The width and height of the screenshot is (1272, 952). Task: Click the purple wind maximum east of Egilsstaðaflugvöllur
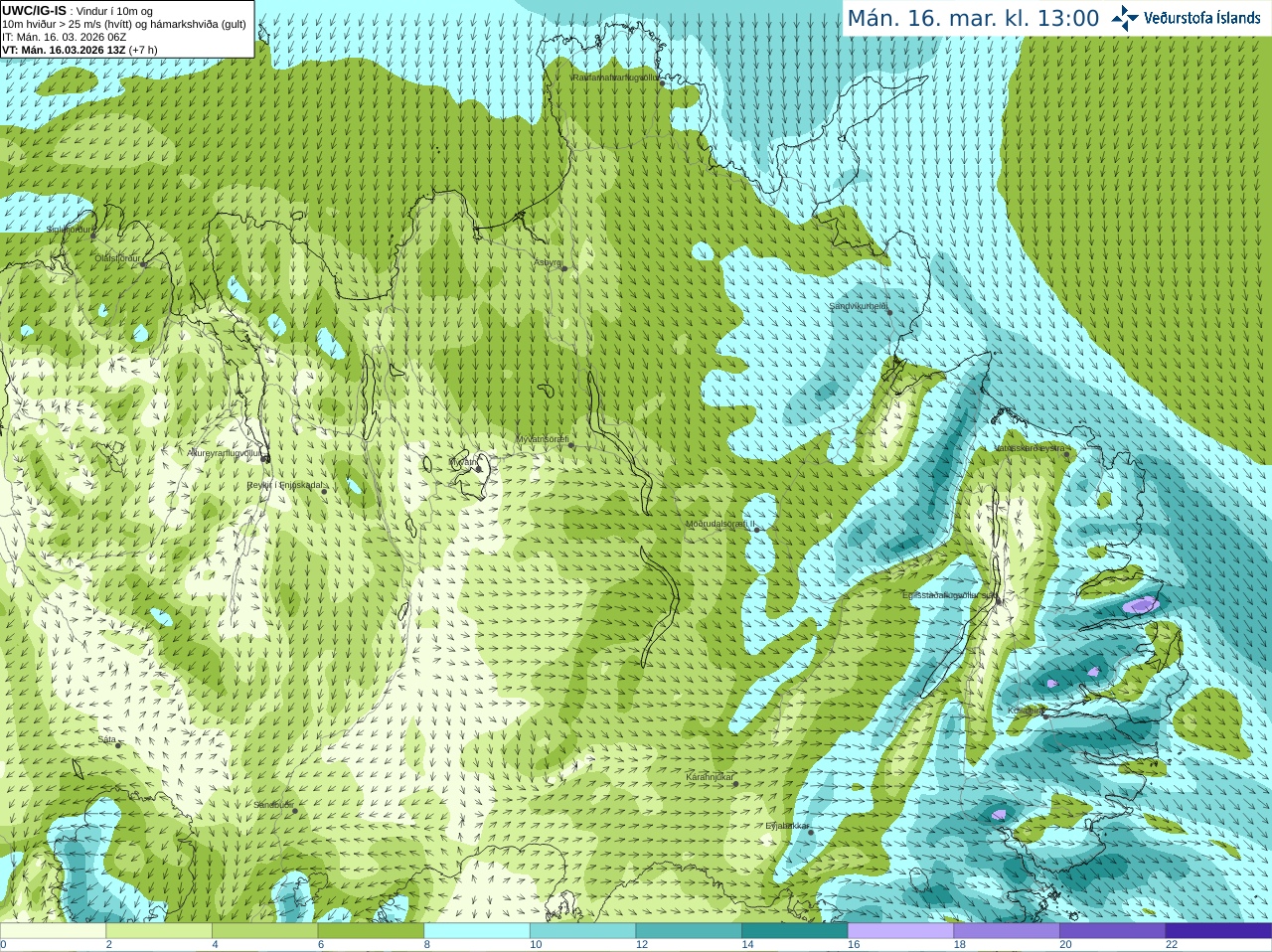click(1141, 604)
